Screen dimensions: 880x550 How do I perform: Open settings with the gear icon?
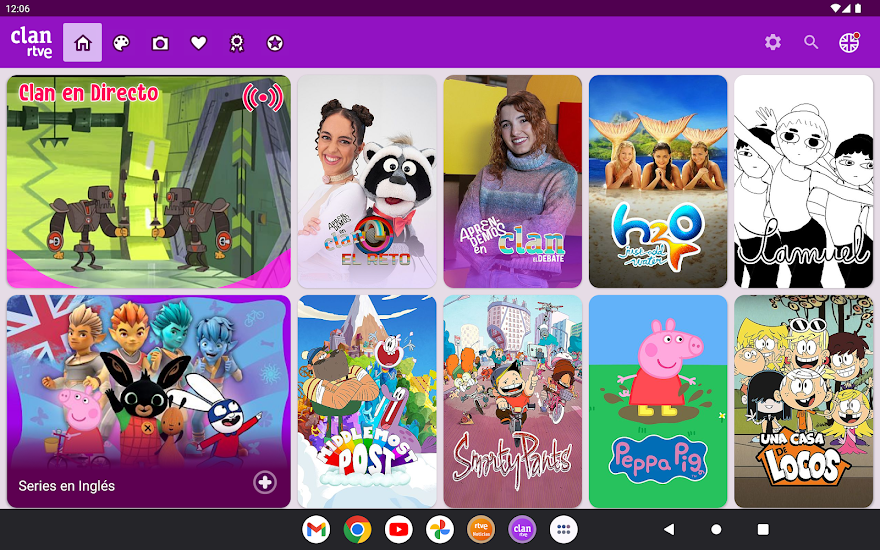tap(772, 42)
